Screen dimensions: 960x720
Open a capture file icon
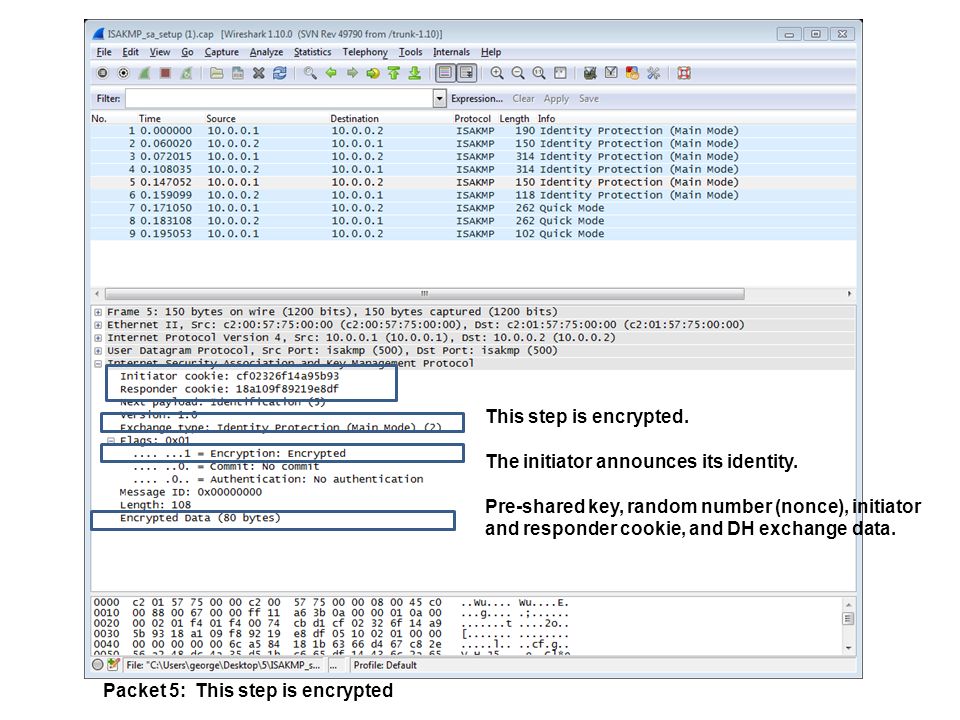pyautogui.click(x=217, y=73)
